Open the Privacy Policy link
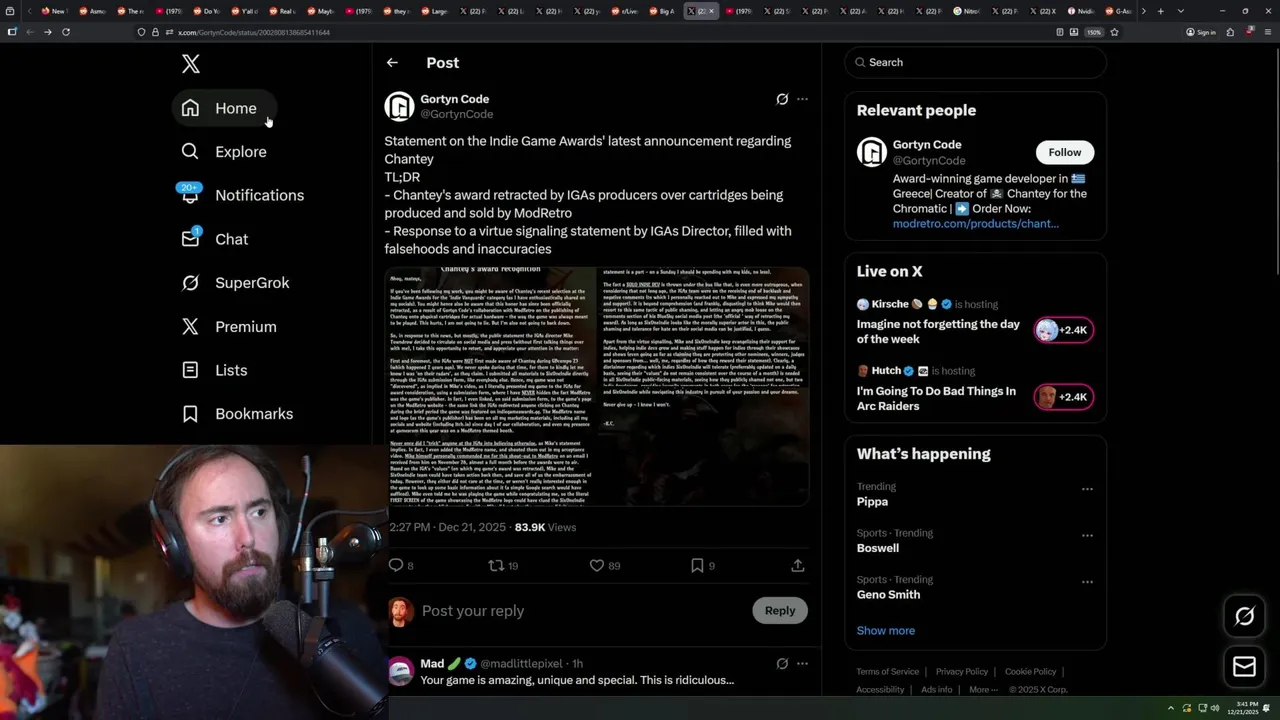This screenshot has height=720, width=1280. [962, 672]
